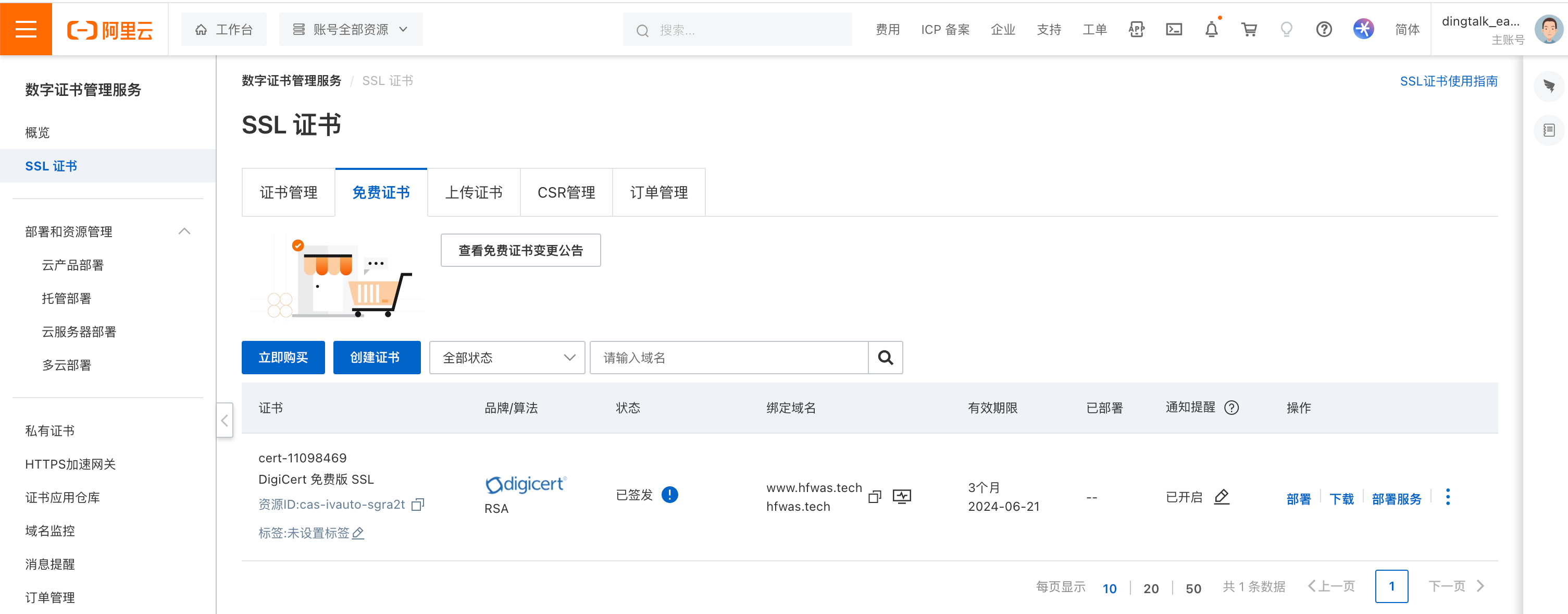This screenshot has width=1568, height=614.
Task: Open the shopping cart icon
Action: coord(1249,29)
